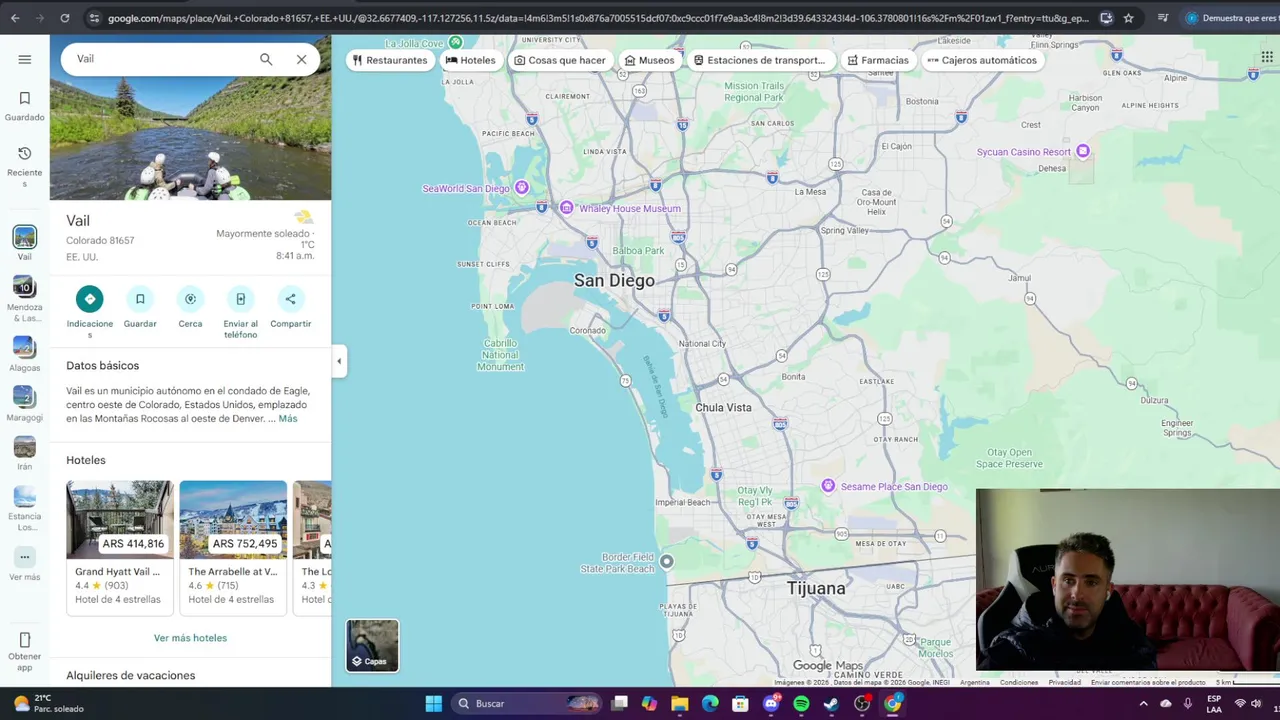Viewport: 1280px width, 720px height.
Task: Click the Border Field State Park marker
Action: coord(666,562)
